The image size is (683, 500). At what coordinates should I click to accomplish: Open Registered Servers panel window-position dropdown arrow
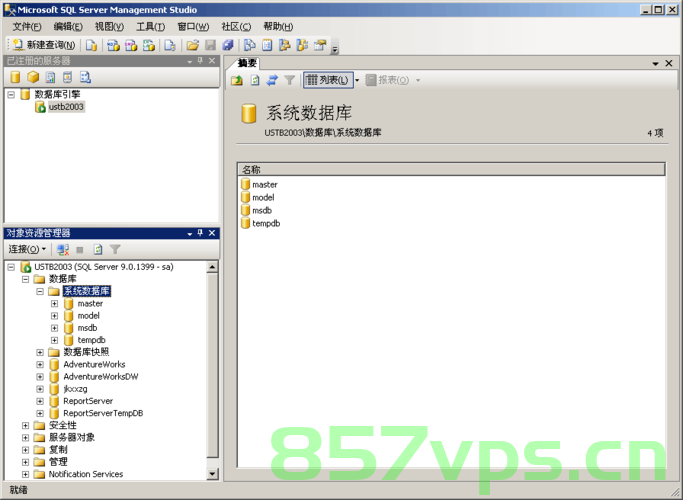(189, 61)
